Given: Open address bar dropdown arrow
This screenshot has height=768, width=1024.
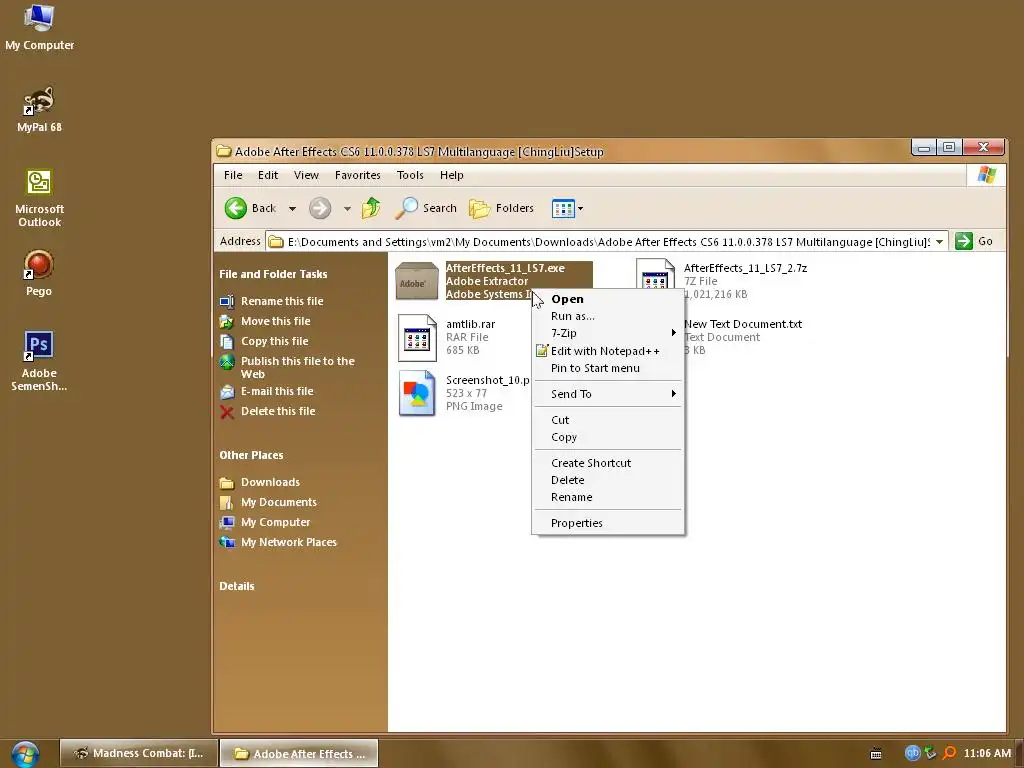Looking at the screenshot, I should 939,242.
